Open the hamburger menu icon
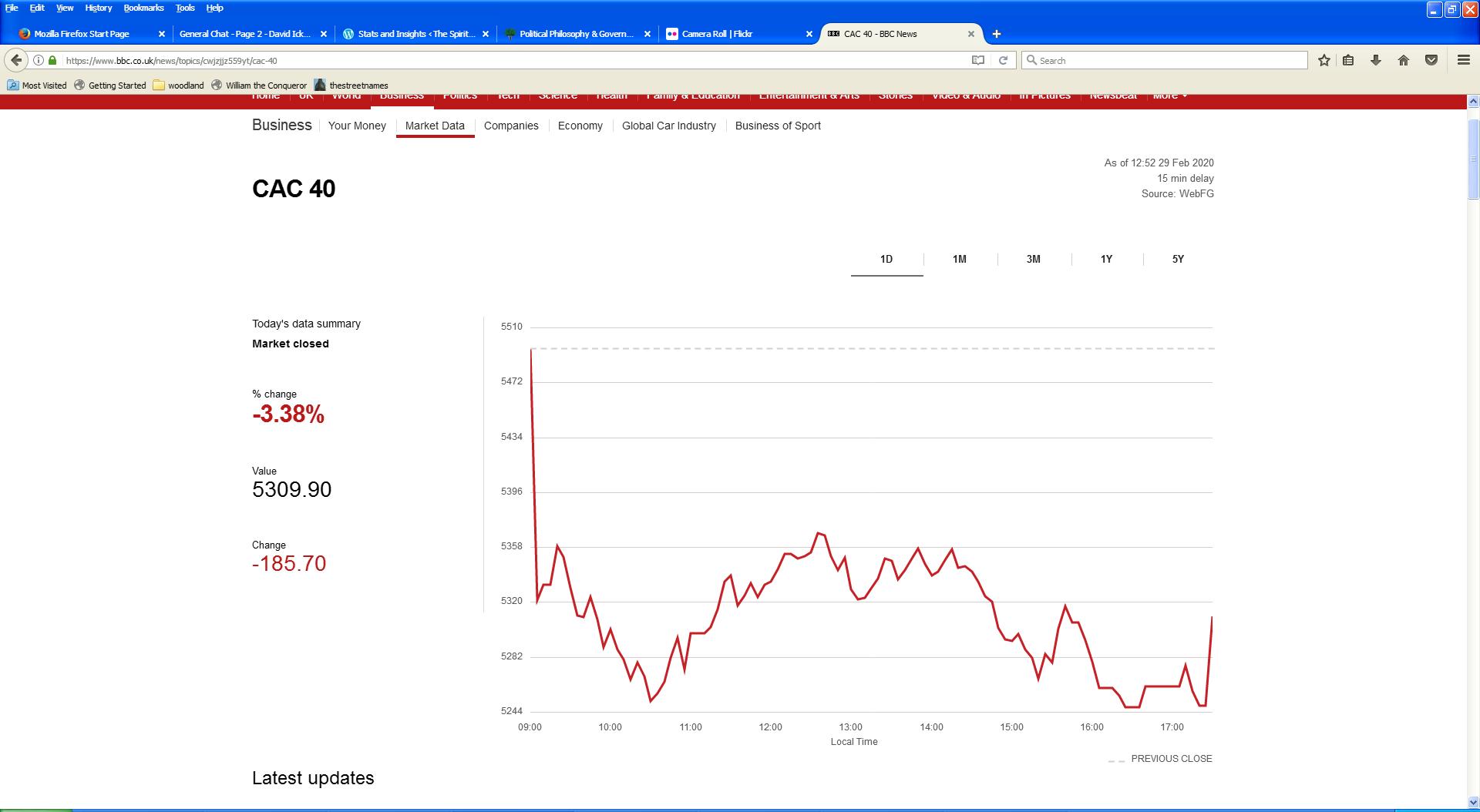The width and height of the screenshot is (1480, 812). pos(1463,60)
